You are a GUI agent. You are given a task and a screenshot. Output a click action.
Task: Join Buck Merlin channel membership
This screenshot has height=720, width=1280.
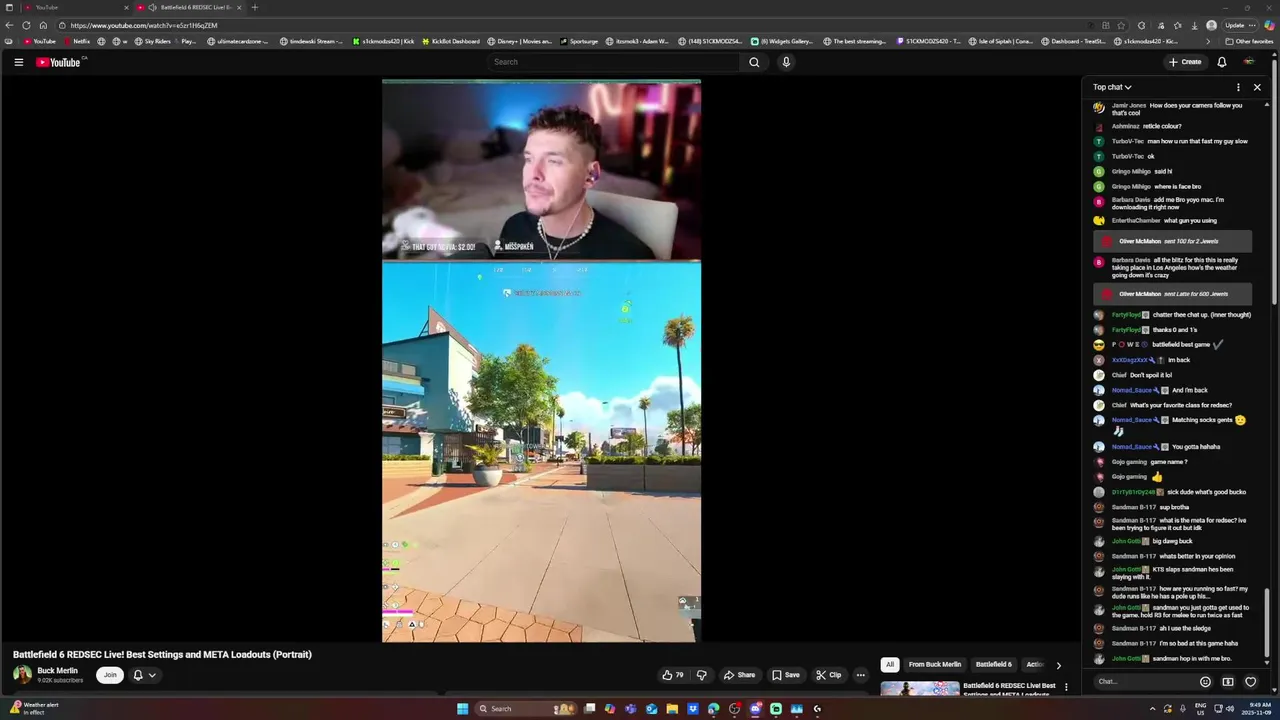110,675
